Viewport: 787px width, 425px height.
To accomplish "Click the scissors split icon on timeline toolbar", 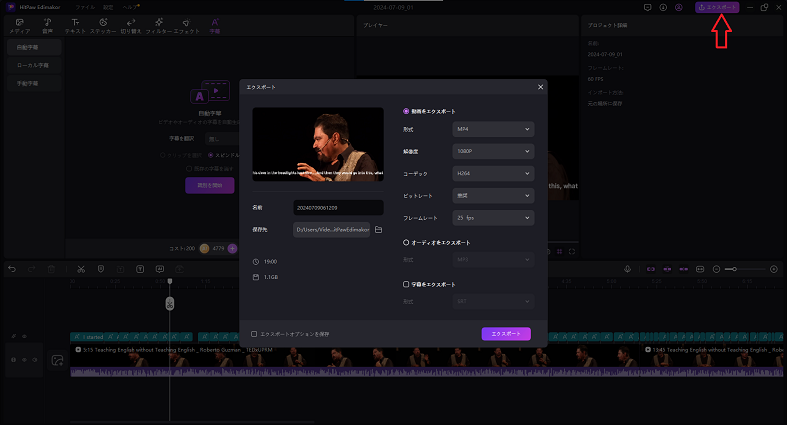I will [x=80, y=268].
